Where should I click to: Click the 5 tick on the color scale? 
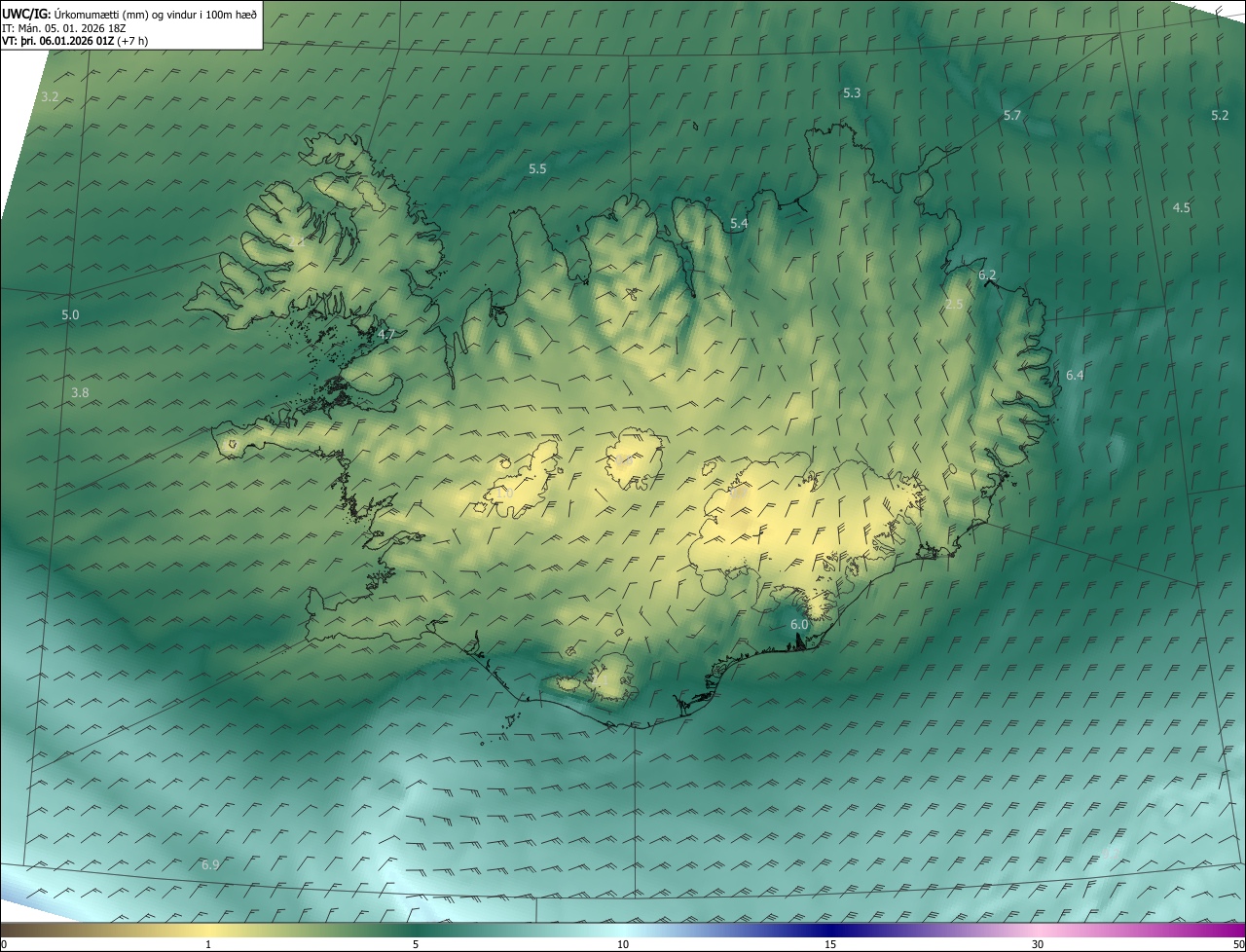pyautogui.click(x=416, y=944)
